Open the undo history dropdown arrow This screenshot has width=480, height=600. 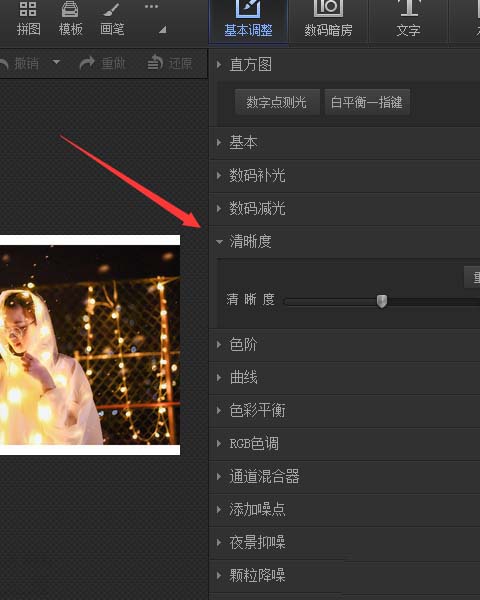tap(56, 62)
